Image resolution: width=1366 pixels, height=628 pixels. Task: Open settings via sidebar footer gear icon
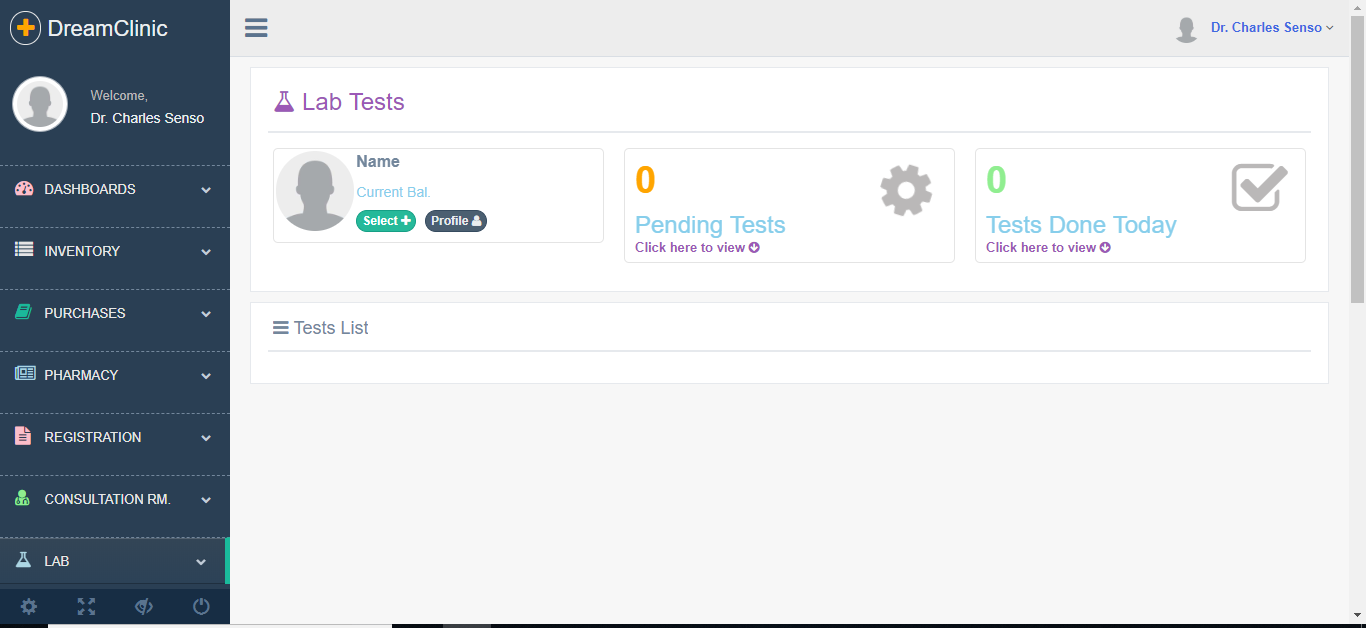29,606
